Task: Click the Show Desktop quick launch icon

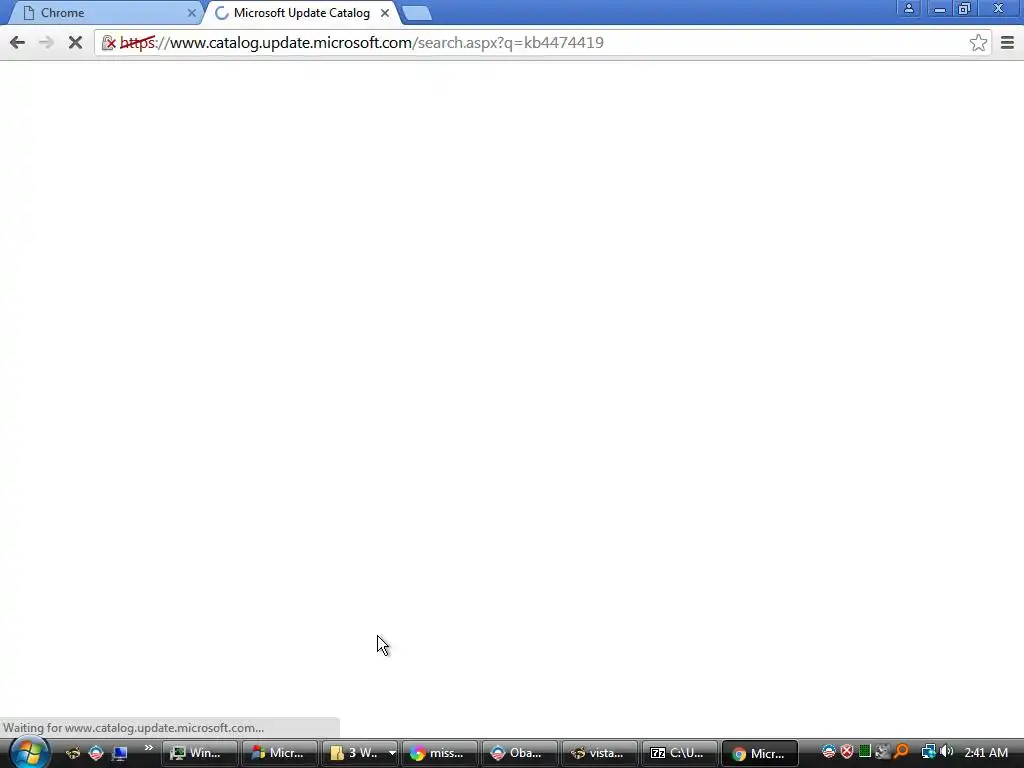Action: [120, 753]
